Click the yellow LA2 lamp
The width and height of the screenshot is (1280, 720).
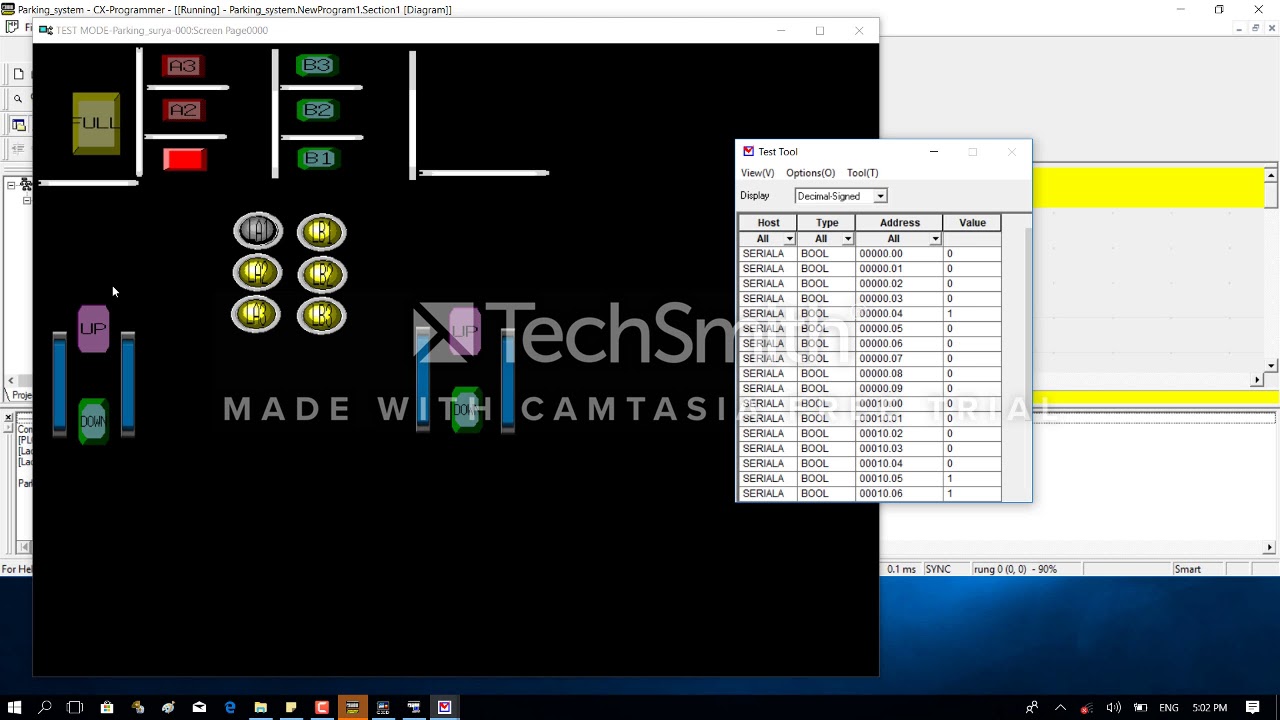257,273
